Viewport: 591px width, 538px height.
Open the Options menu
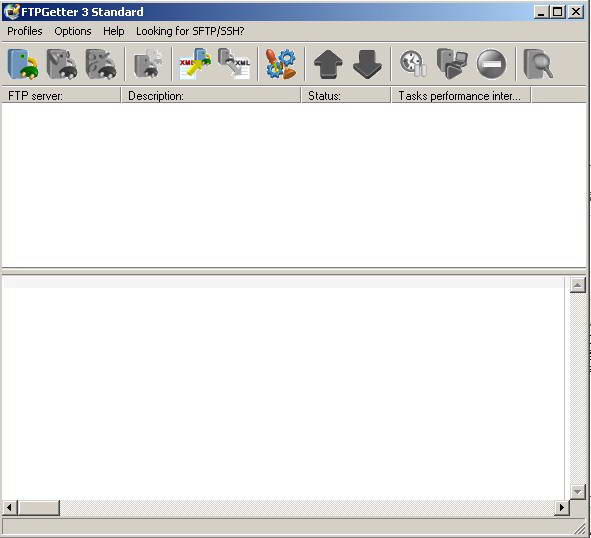[73, 31]
